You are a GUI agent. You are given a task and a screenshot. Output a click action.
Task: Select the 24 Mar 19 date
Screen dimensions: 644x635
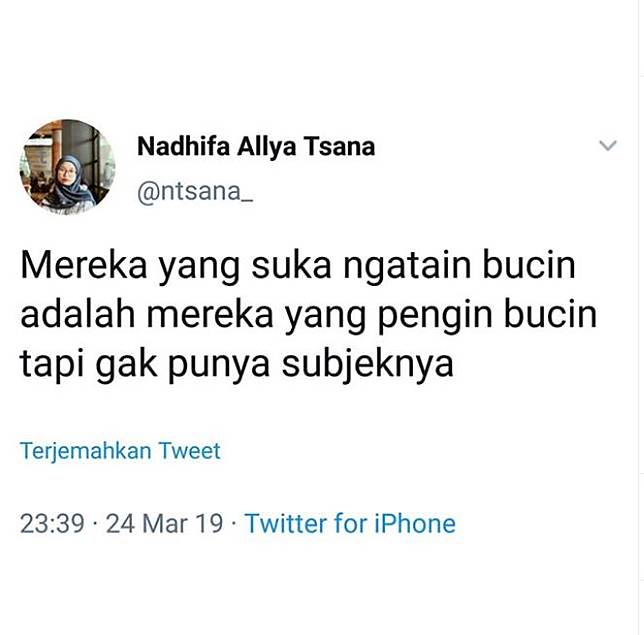[164, 524]
